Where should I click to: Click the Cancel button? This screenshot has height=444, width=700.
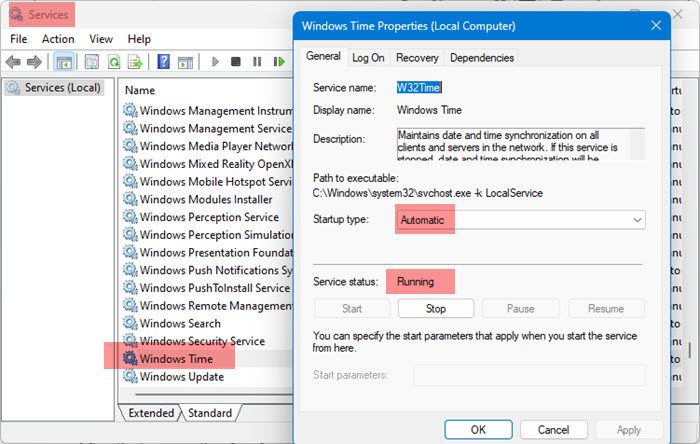553,429
